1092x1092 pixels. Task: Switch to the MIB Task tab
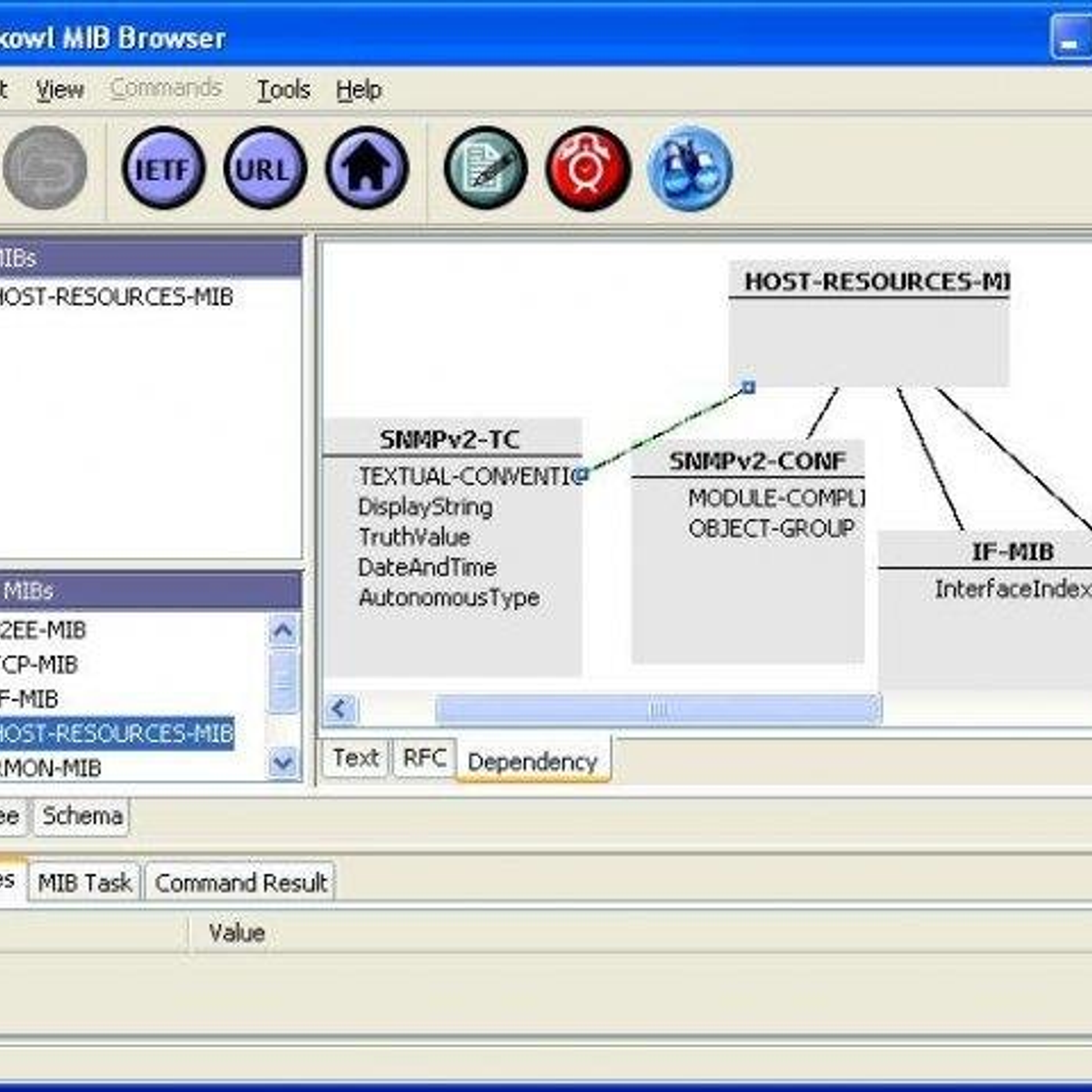pos(85,882)
